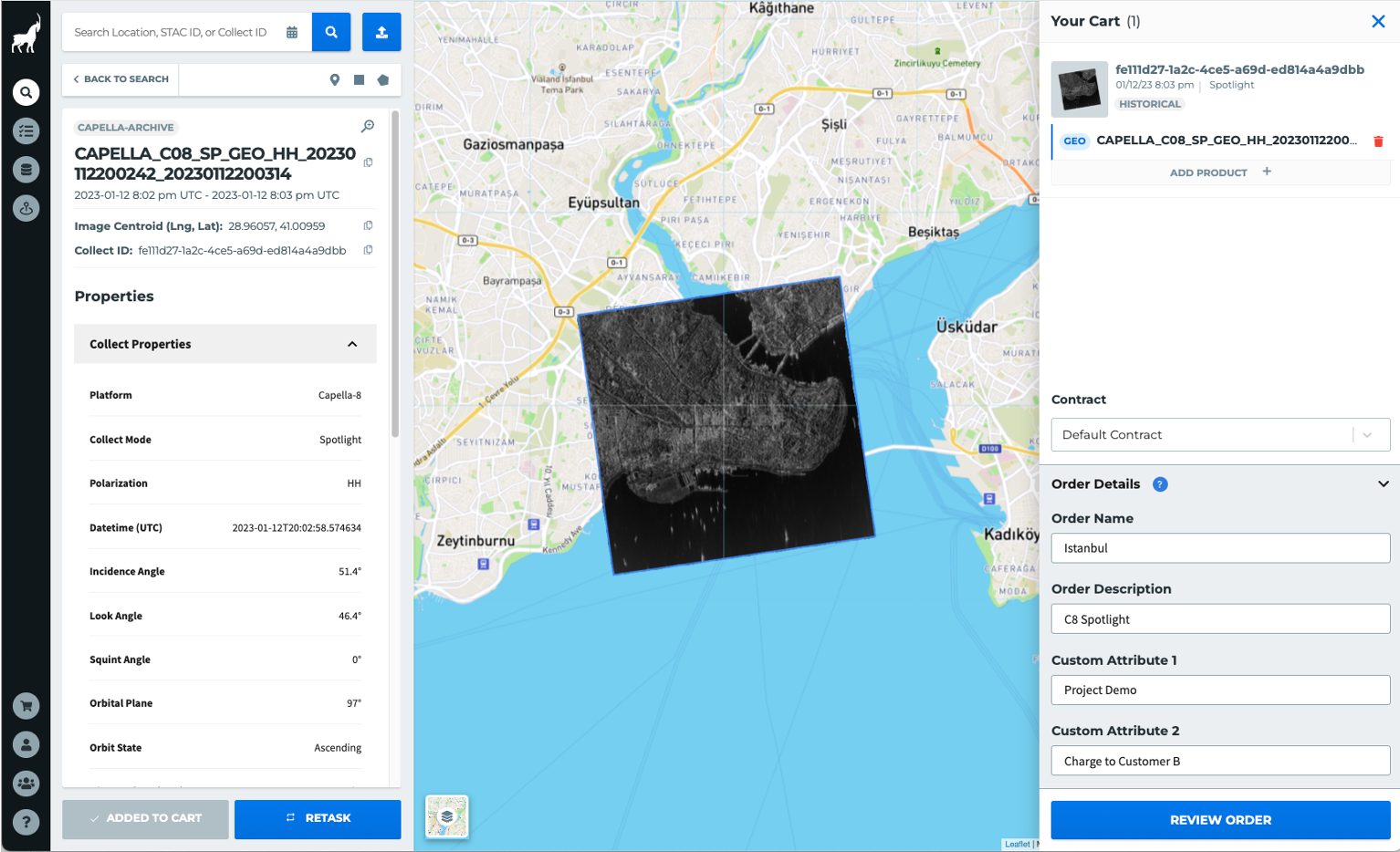Click the plus icon beside Add Product

pyautogui.click(x=1267, y=171)
